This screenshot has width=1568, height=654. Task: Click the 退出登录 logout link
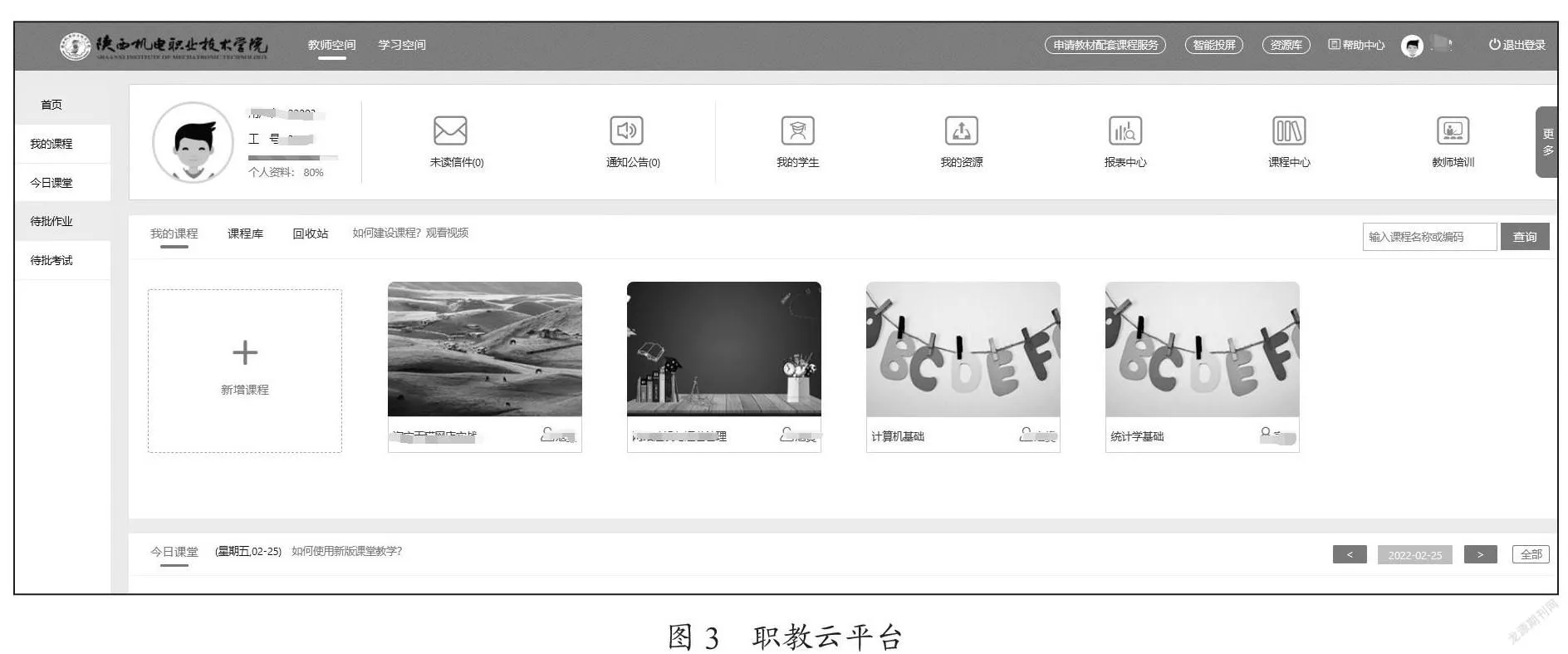pyautogui.click(x=1517, y=45)
